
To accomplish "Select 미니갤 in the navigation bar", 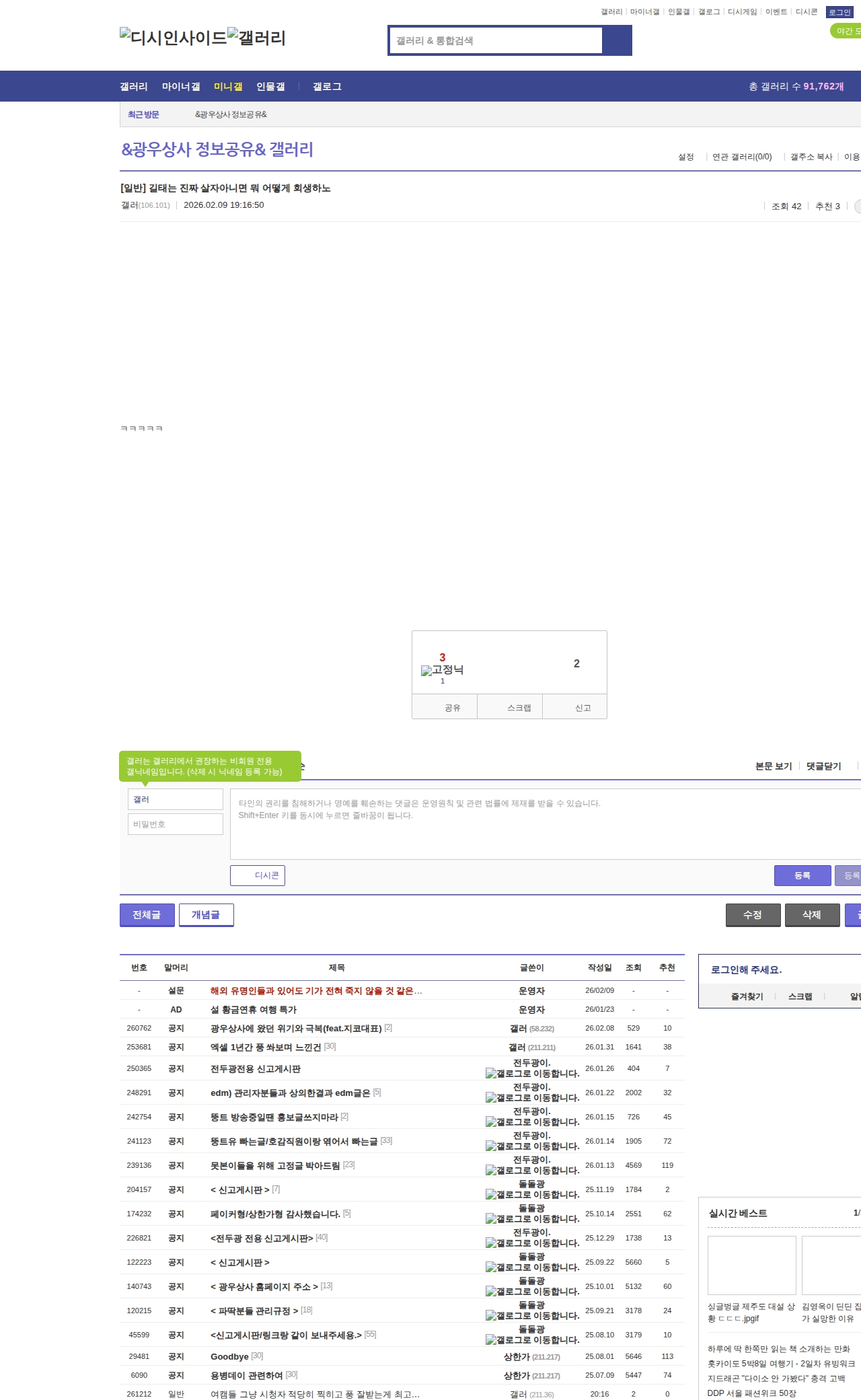I will point(228,87).
